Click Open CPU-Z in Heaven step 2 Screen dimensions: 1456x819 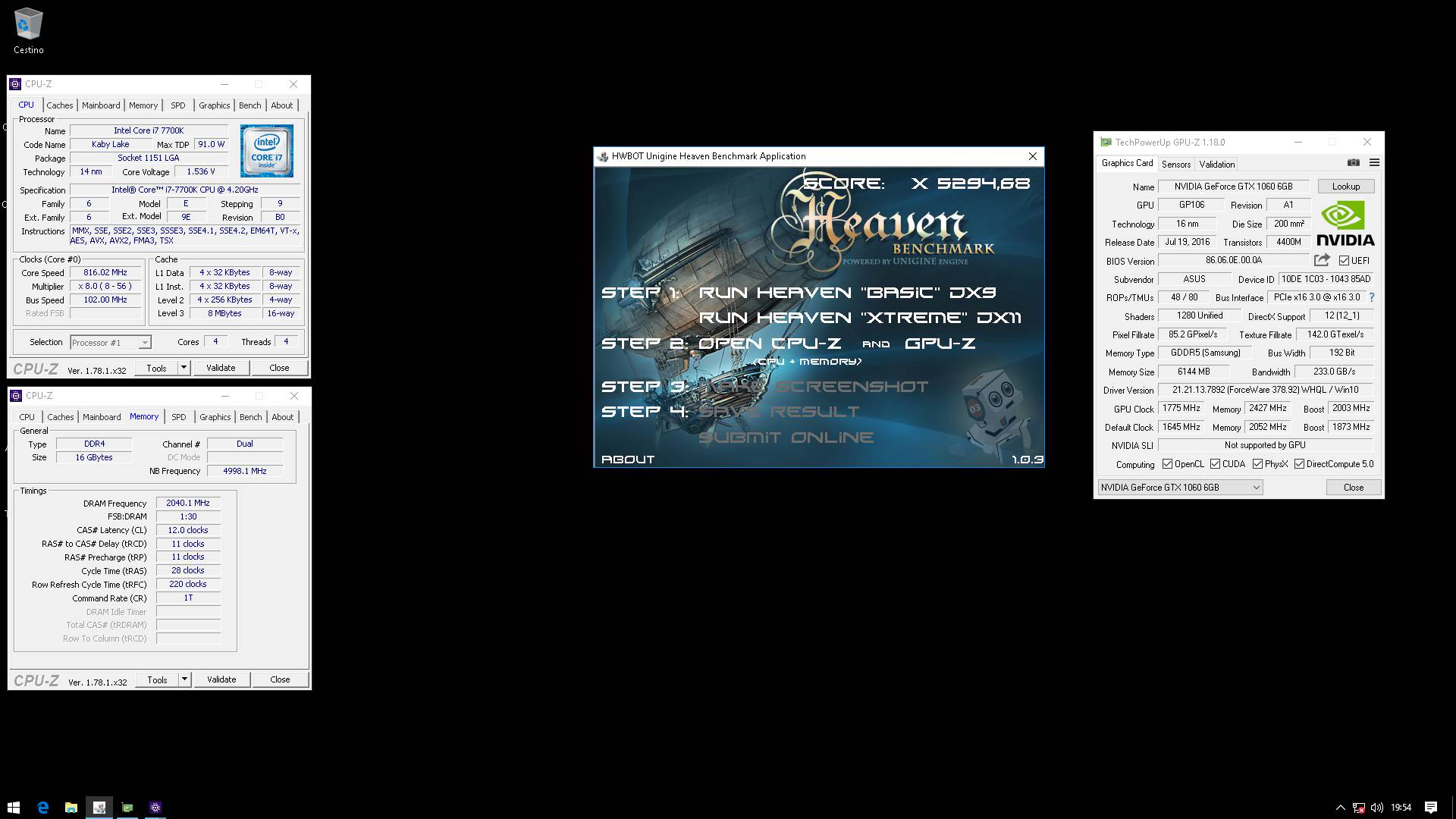click(x=770, y=344)
